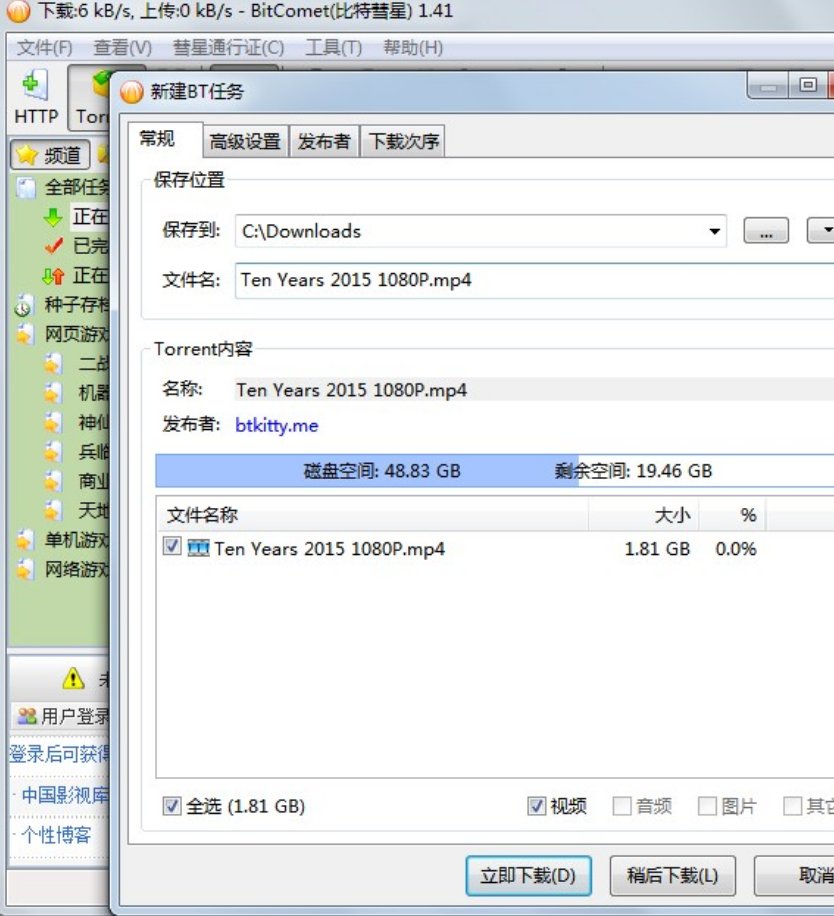Open the 文件(F) menu

[44, 47]
